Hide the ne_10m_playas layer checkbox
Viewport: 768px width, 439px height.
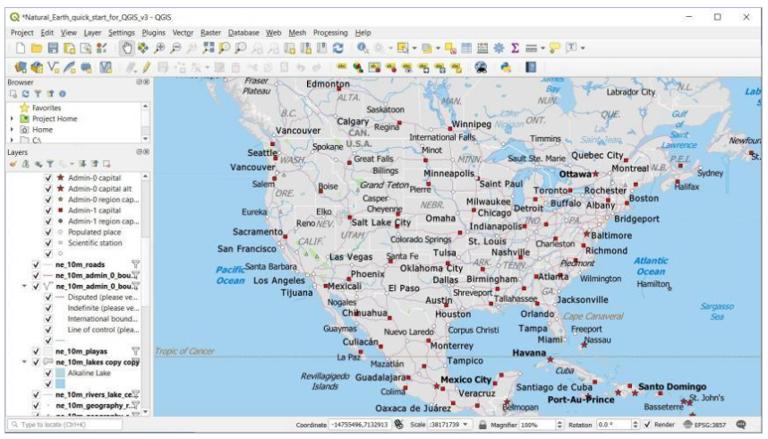click(36, 351)
